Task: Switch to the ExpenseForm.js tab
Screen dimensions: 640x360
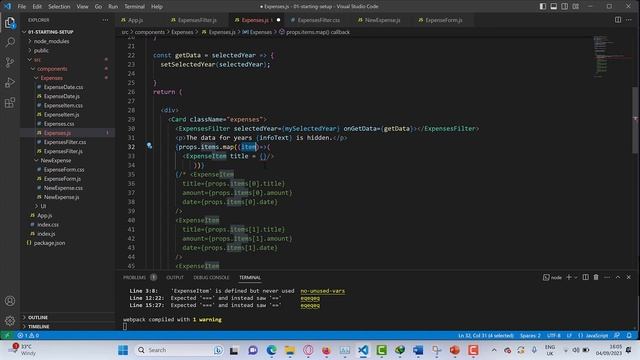Action: click(444, 20)
